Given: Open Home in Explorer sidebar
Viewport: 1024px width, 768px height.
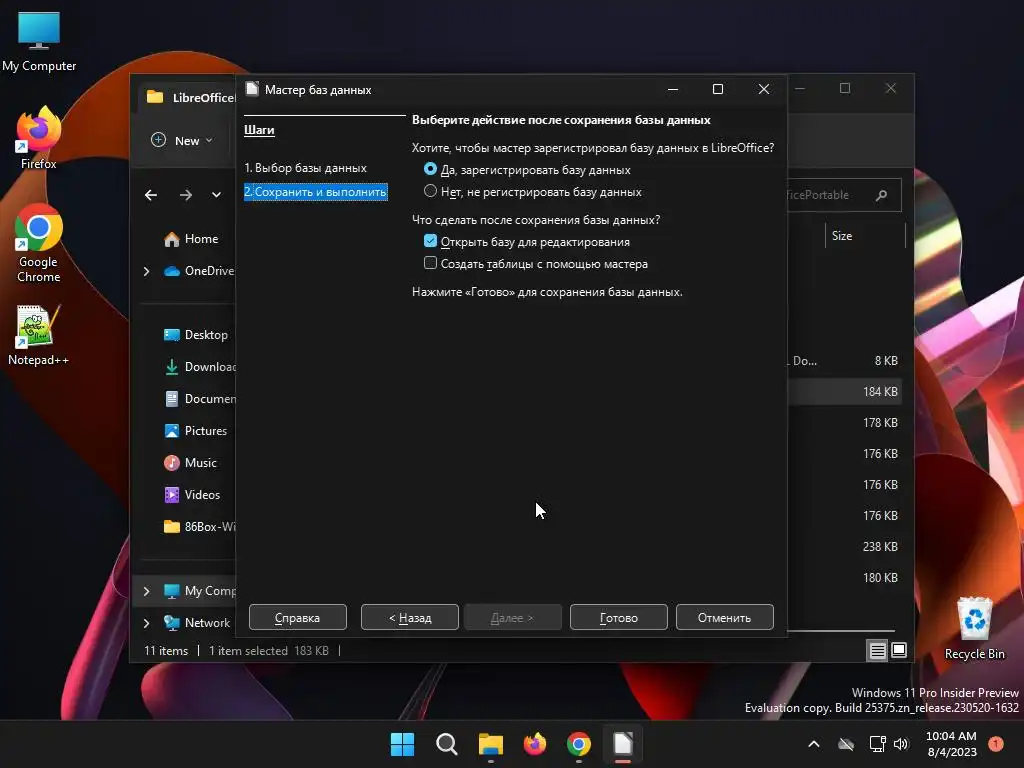Looking at the screenshot, I should (191, 239).
